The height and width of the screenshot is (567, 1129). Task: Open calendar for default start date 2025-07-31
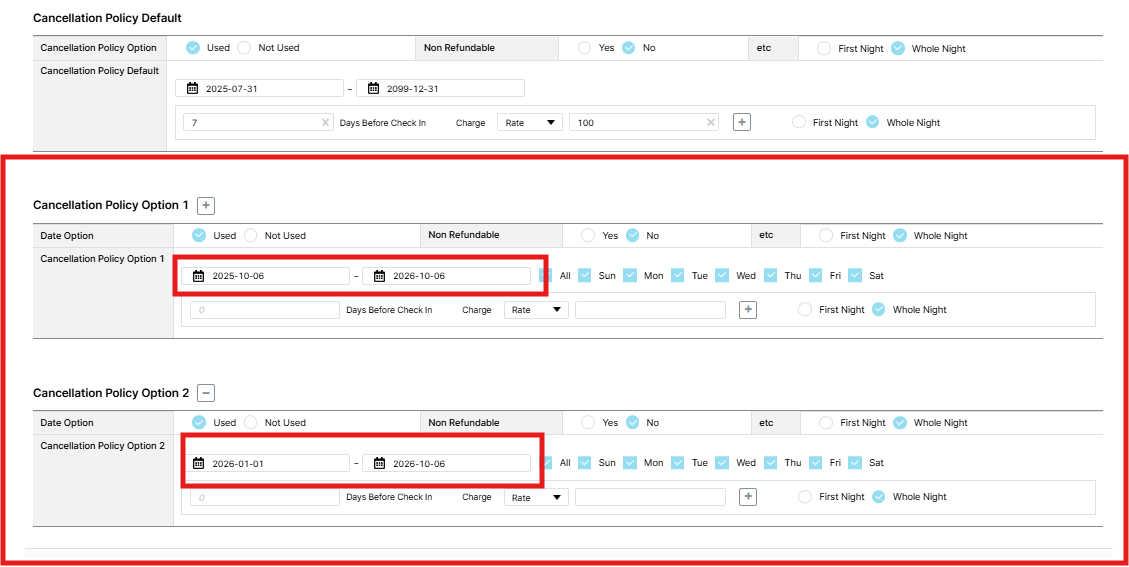192,89
